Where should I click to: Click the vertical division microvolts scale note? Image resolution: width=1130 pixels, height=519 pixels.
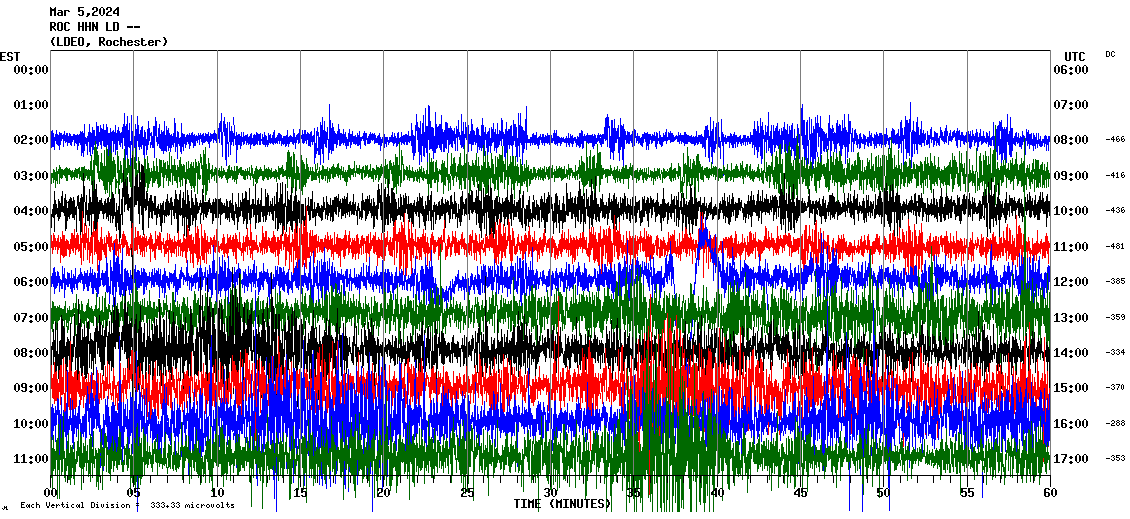127,505
